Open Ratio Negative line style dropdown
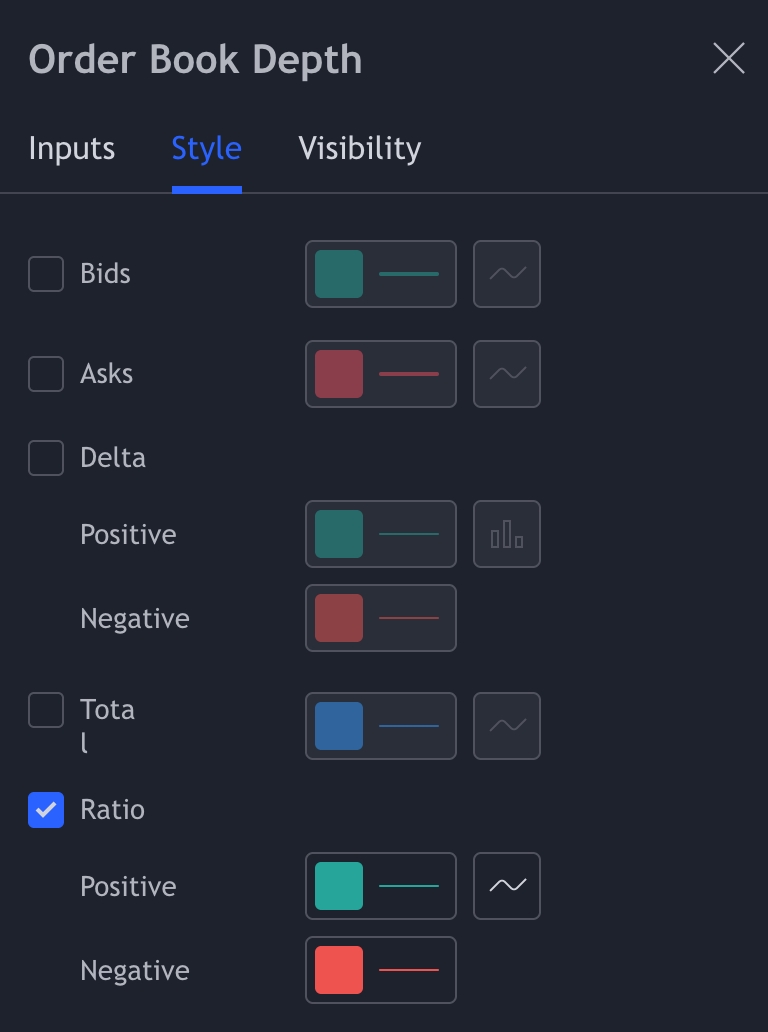 click(409, 970)
